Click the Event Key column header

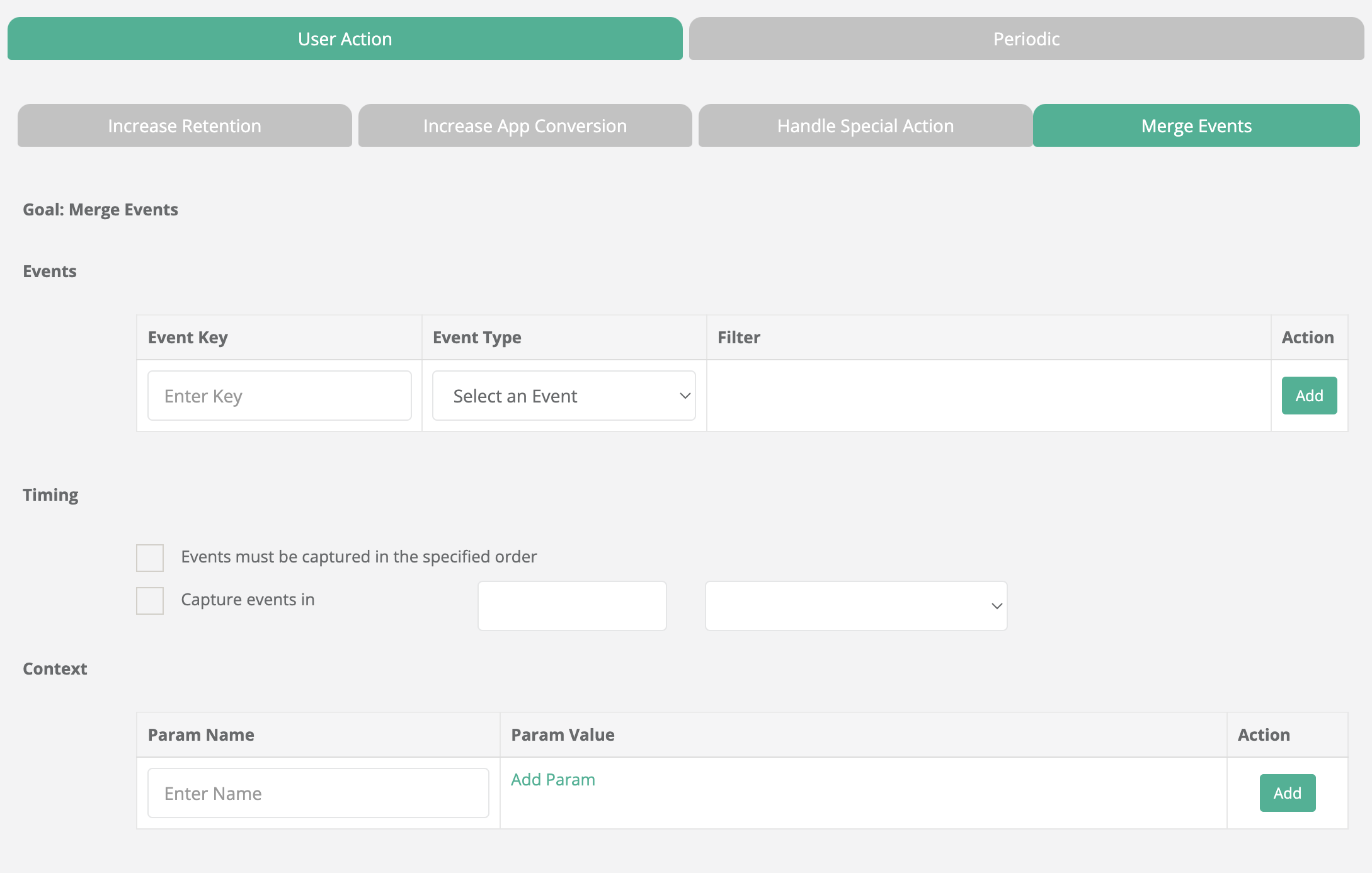tap(188, 338)
